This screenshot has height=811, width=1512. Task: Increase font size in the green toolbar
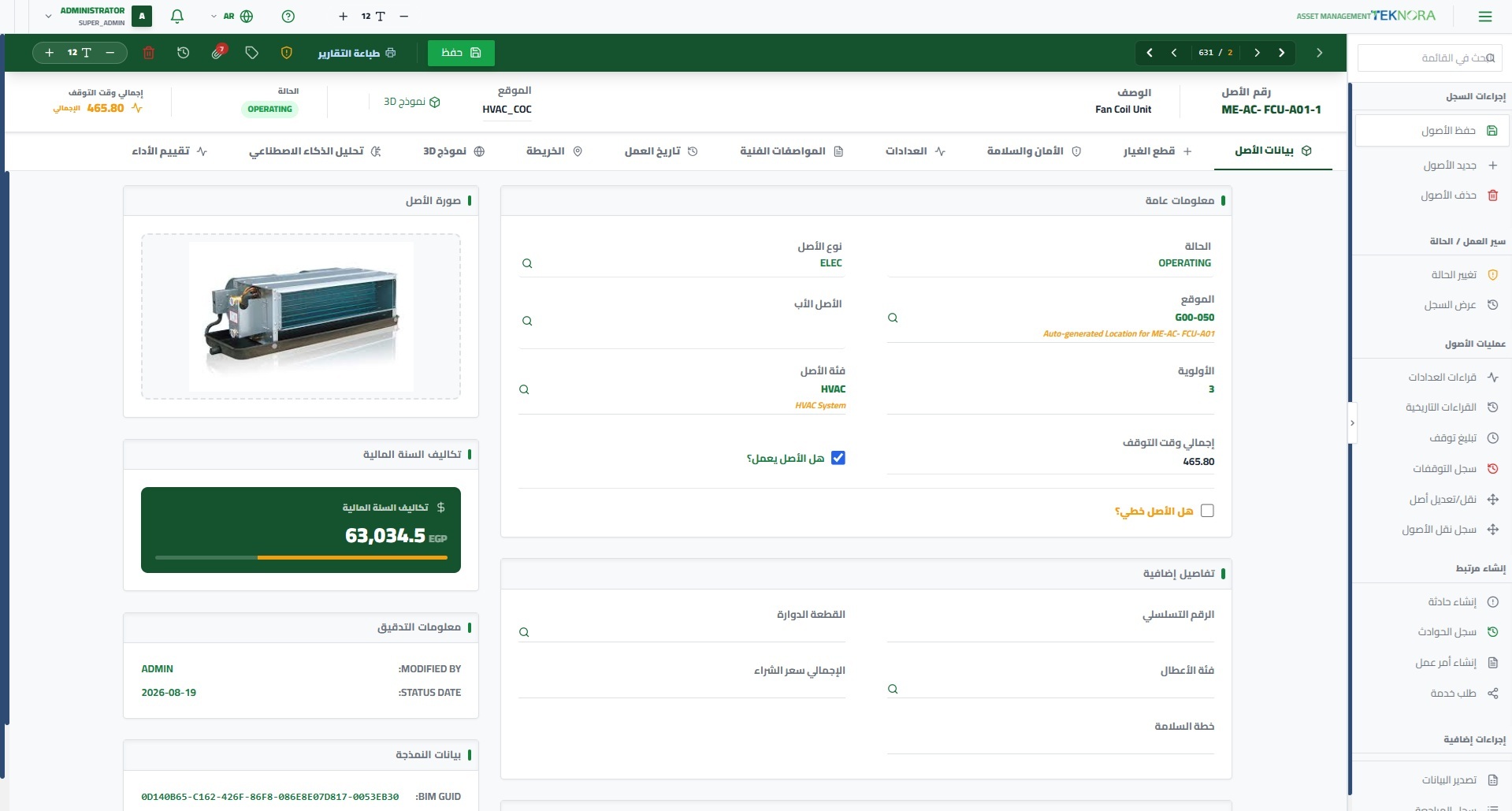click(x=50, y=53)
